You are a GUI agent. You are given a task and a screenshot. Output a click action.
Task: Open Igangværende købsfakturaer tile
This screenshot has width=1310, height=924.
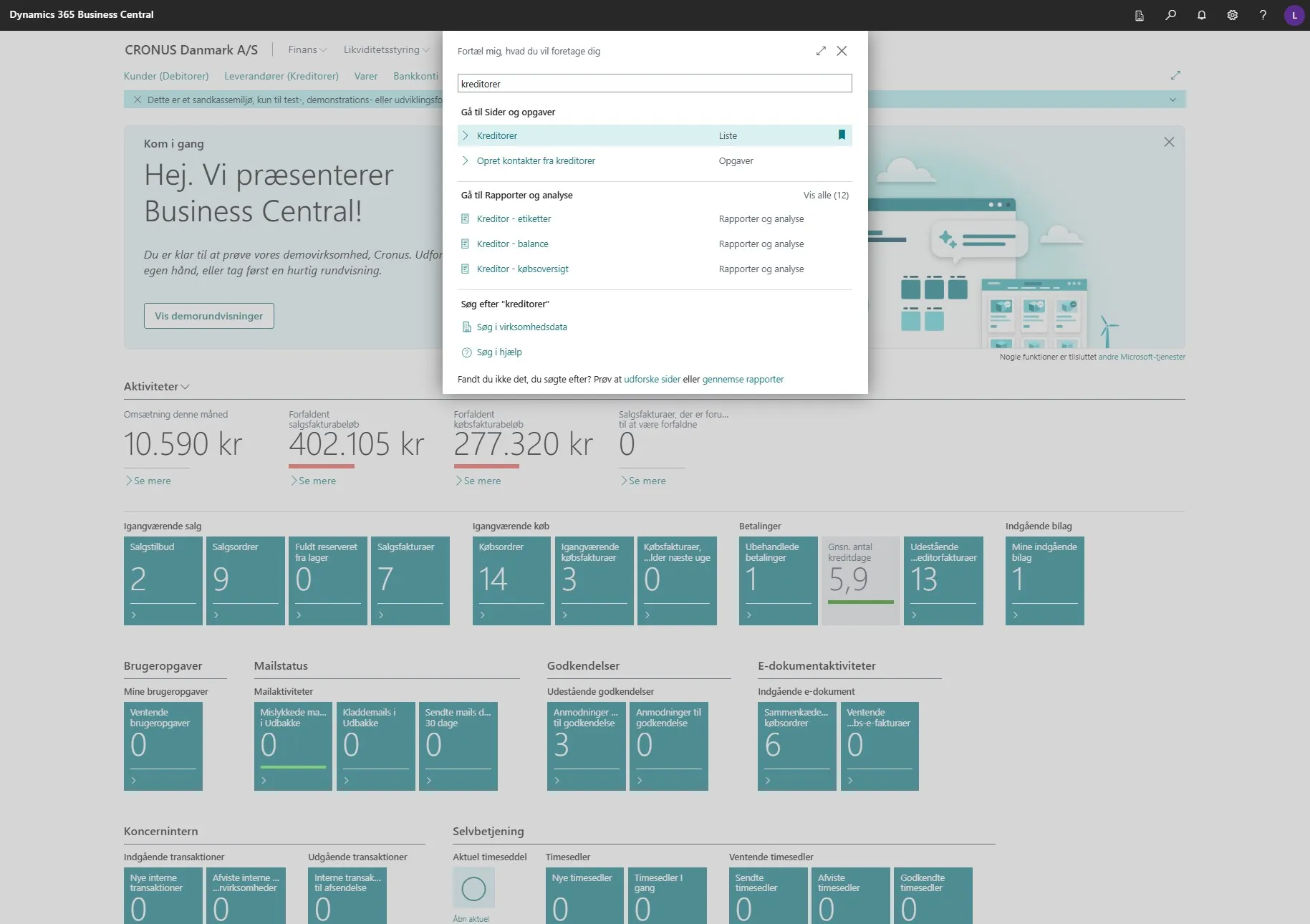coord(594,581)
